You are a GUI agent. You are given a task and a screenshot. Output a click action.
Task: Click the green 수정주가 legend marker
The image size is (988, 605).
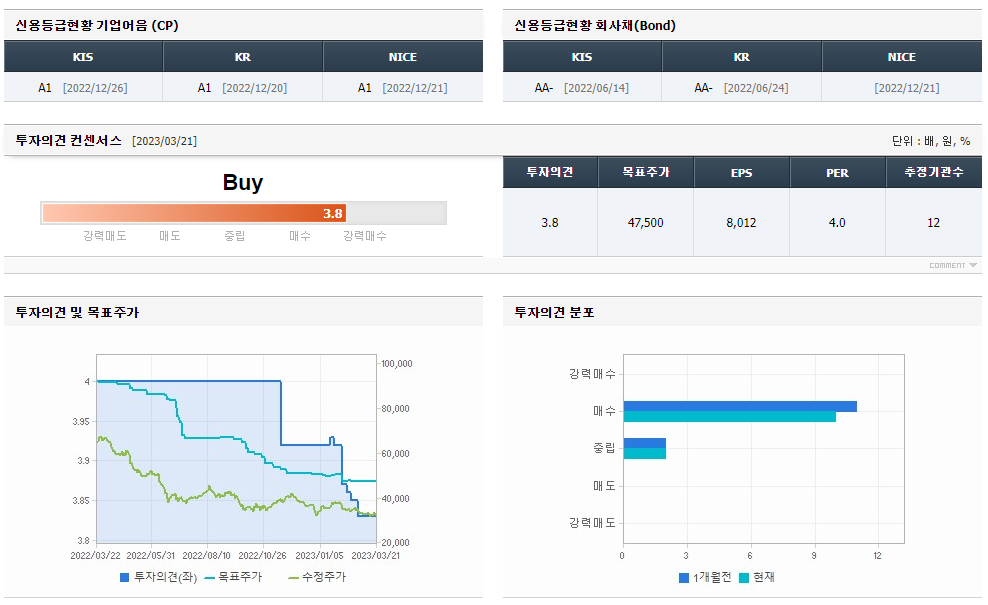293,578
